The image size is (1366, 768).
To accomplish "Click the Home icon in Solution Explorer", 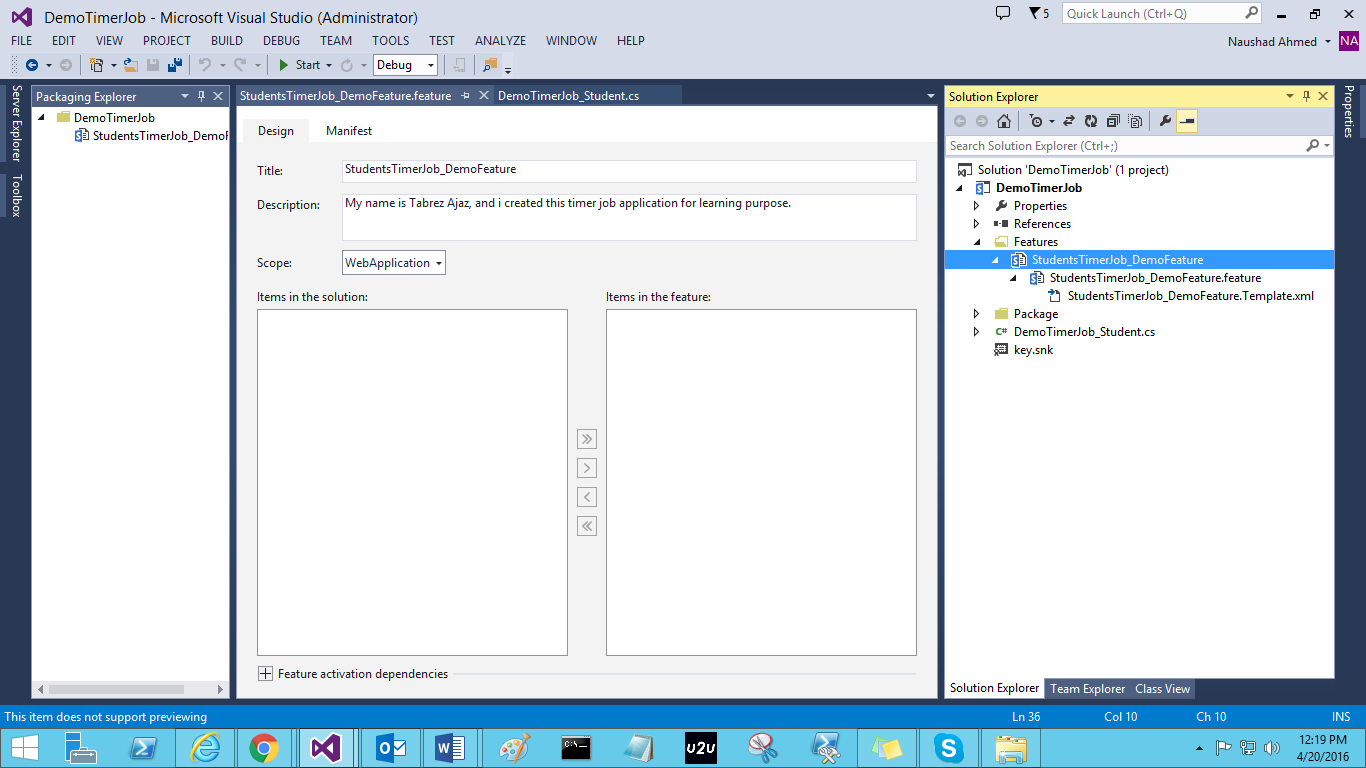I will [x=1003, y=121].
